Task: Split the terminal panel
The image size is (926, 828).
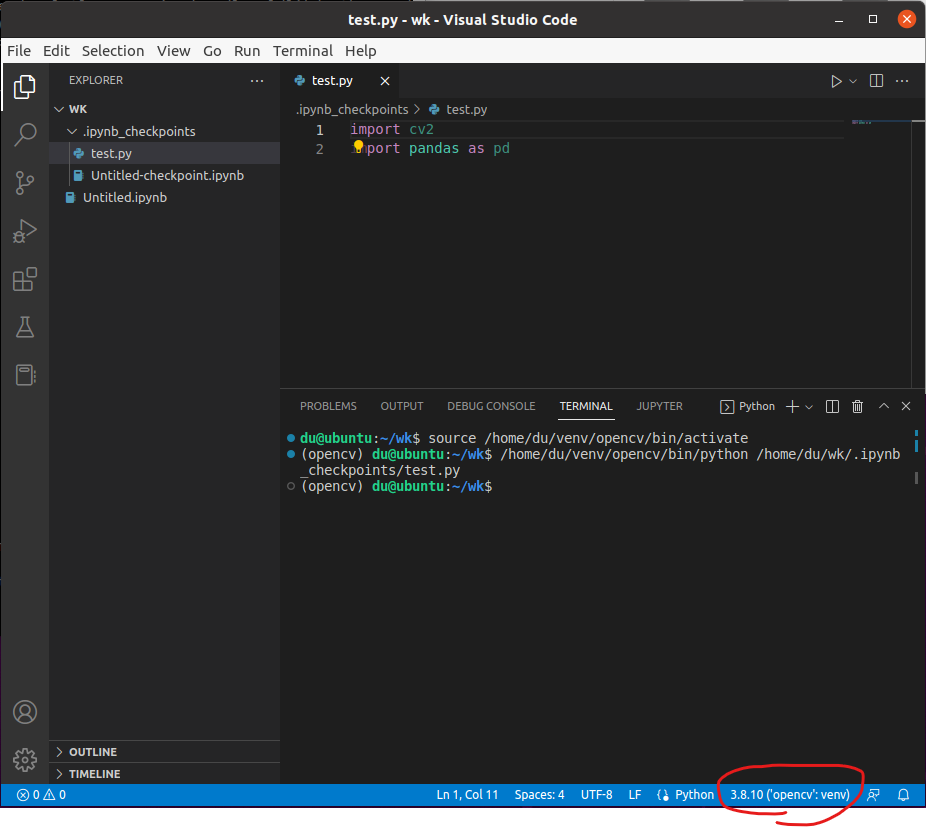Action: (832, 406)
